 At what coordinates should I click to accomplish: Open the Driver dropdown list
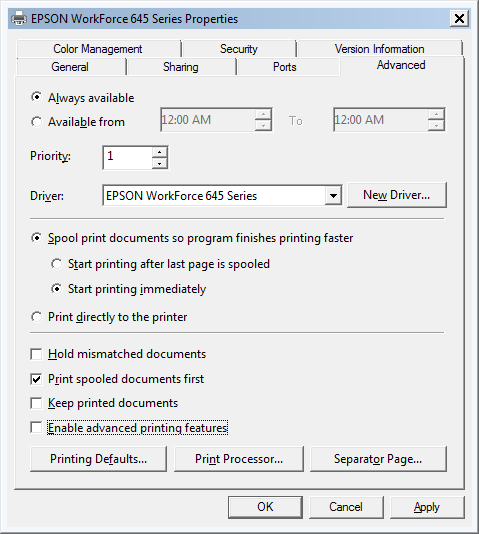pos(333,195)
